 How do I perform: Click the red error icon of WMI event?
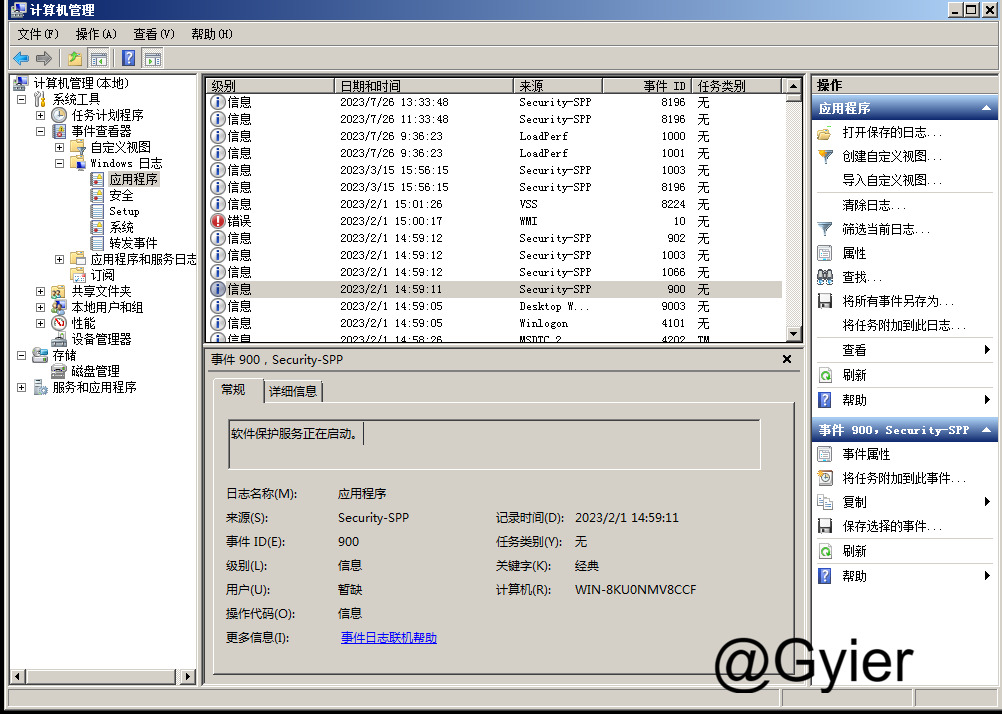pos(218,221)
